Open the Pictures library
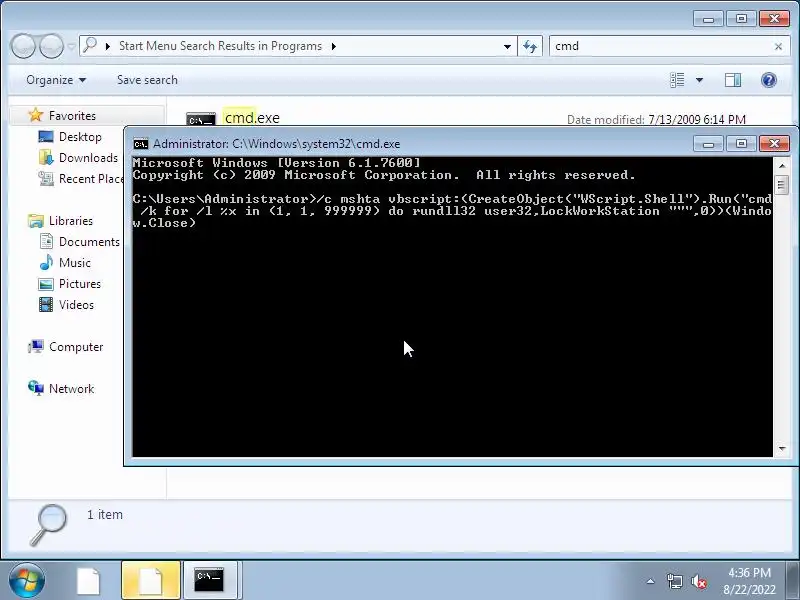This screenshot has width=800, height=600. click(x=80, y=284)
